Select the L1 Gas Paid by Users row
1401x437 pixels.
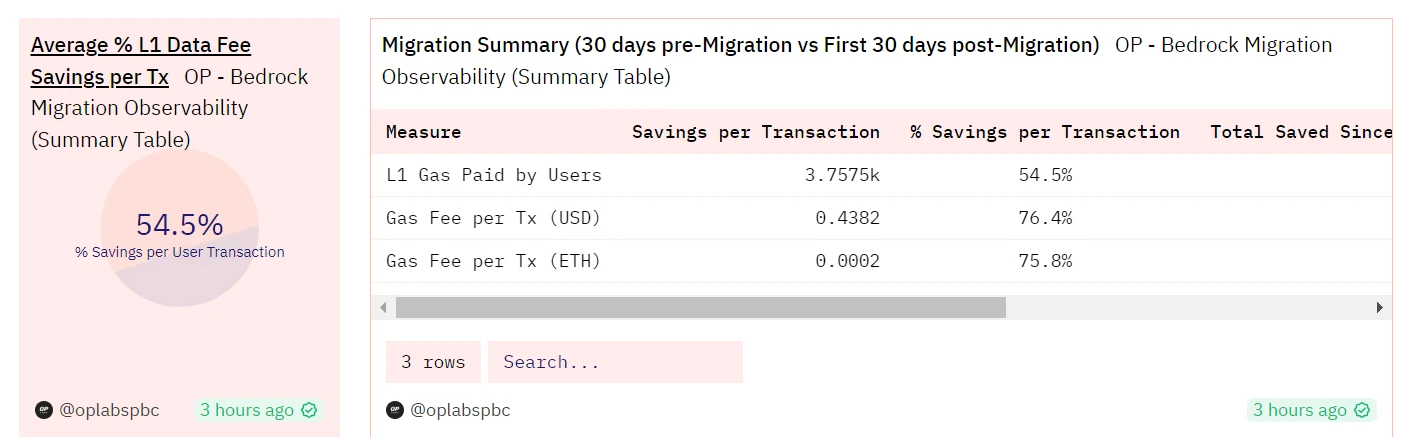point(494,175)
